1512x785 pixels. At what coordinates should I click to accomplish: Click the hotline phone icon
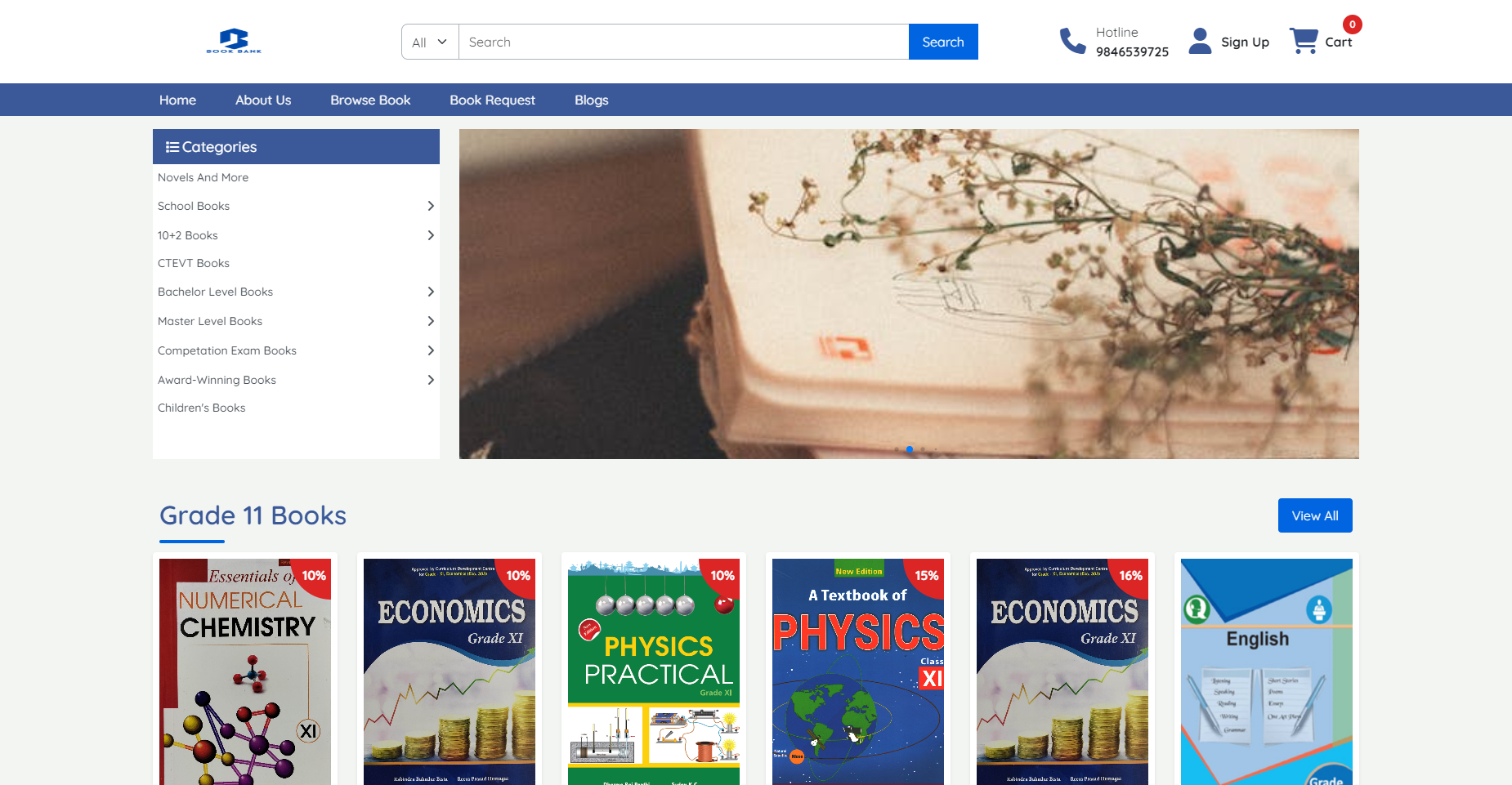click(1072, 41)
